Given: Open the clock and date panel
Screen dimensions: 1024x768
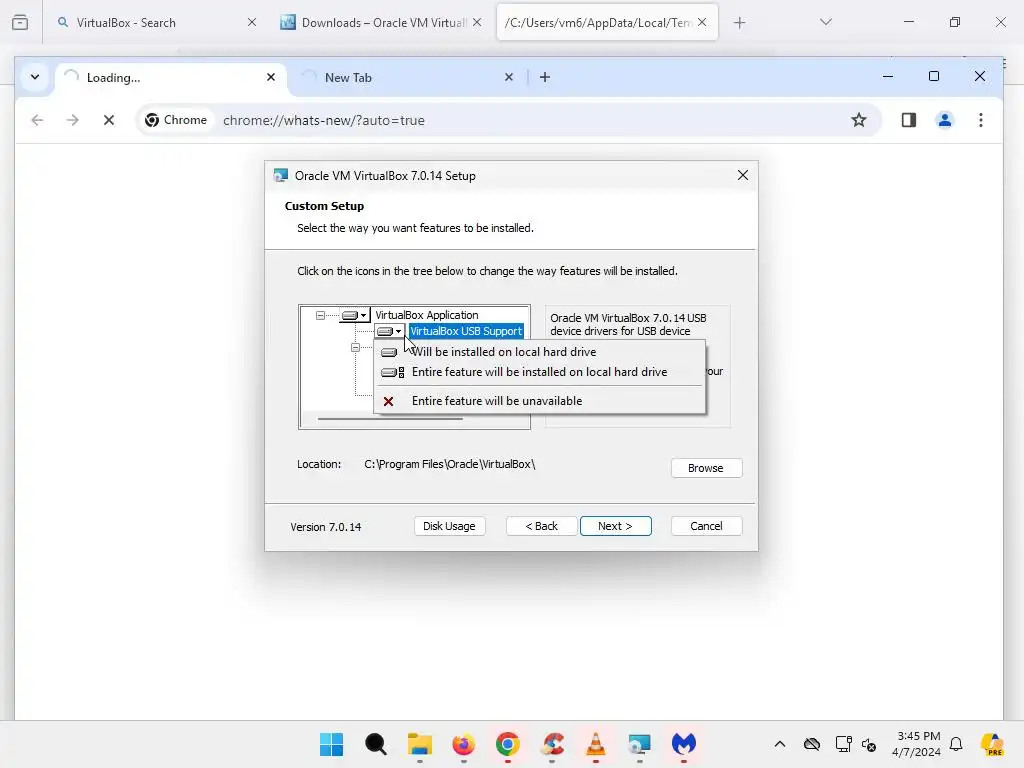Looking at the screenshot, I should [x=918, y=744].
